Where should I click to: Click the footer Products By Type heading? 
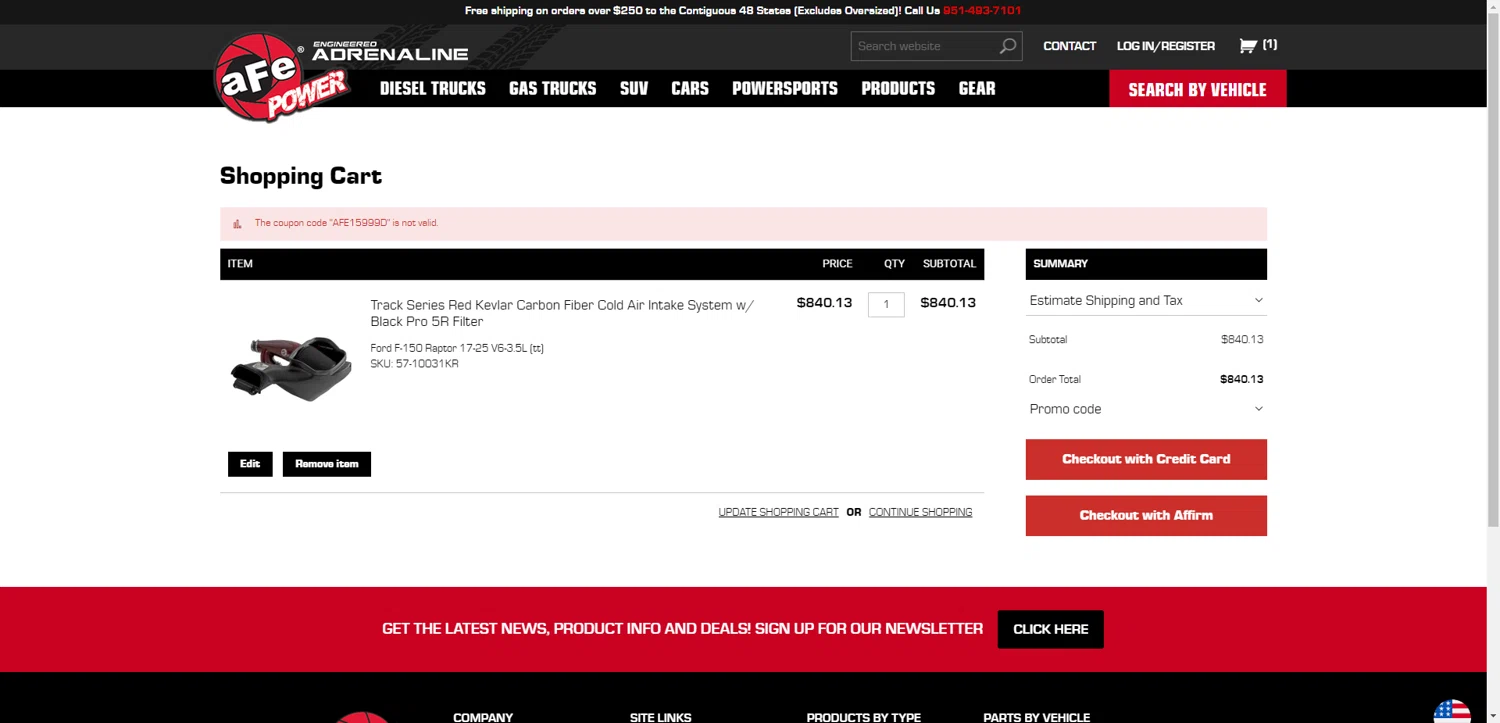coord(863,717)
